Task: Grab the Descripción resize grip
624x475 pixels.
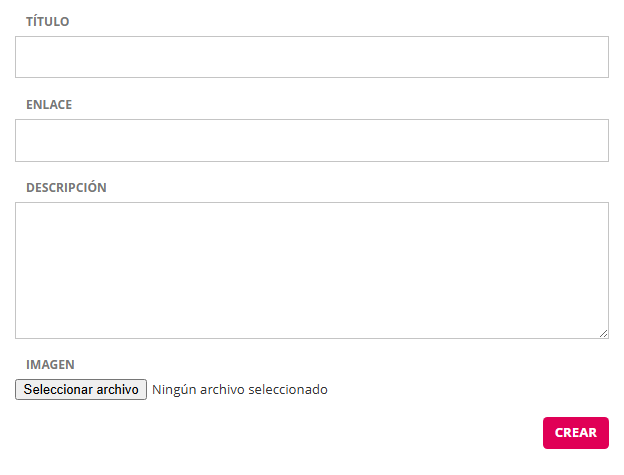Action: [603, 333]
